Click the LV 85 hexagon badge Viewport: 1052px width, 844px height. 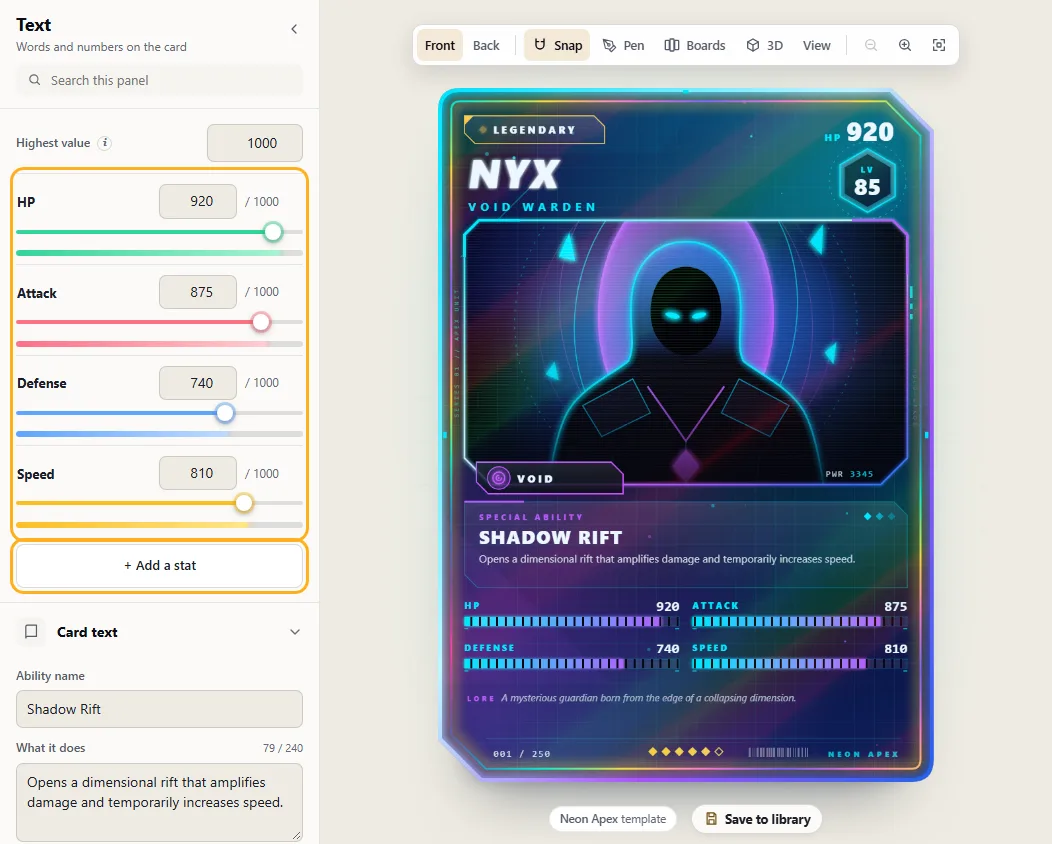867,181
